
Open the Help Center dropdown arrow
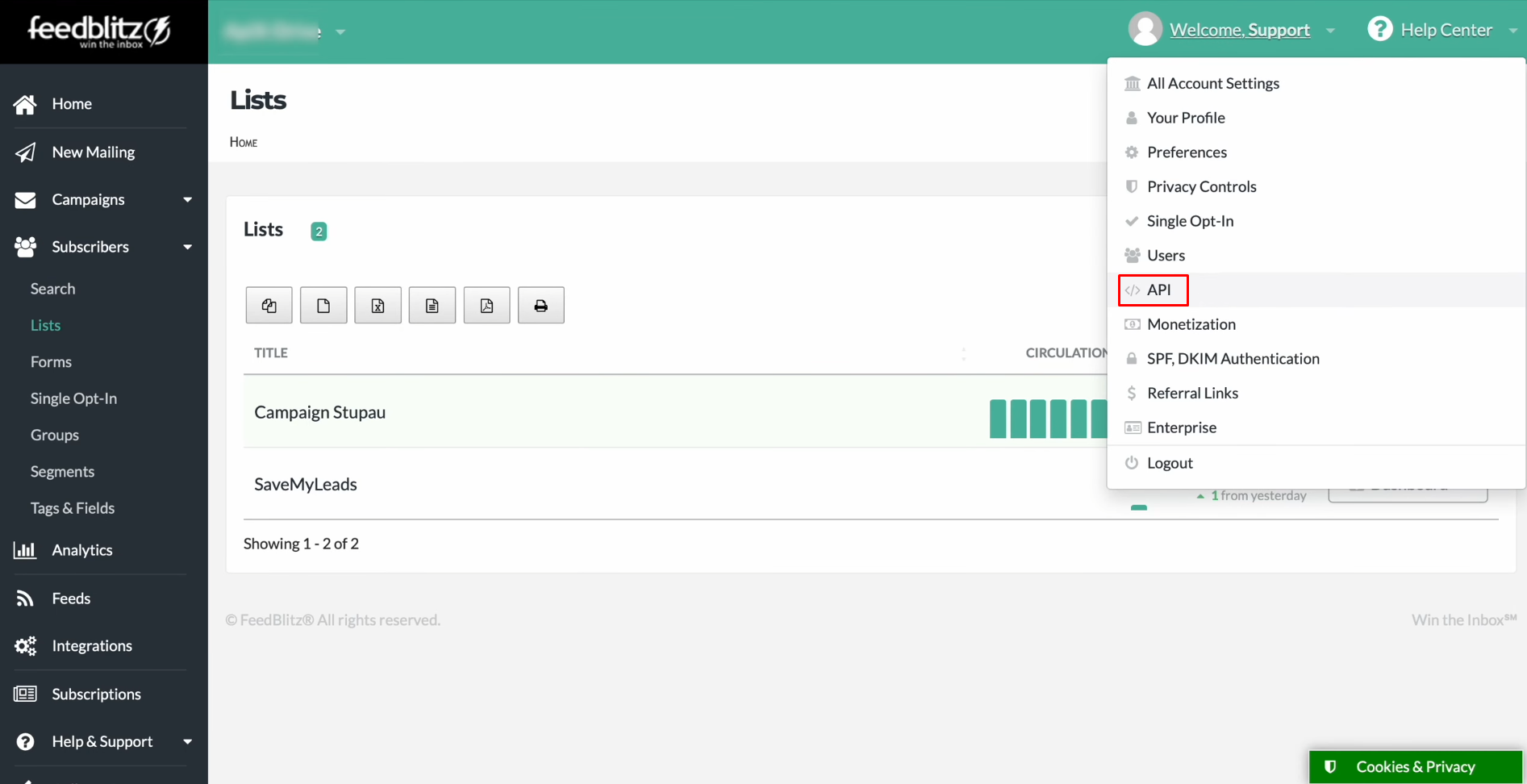coord(1512,31)
